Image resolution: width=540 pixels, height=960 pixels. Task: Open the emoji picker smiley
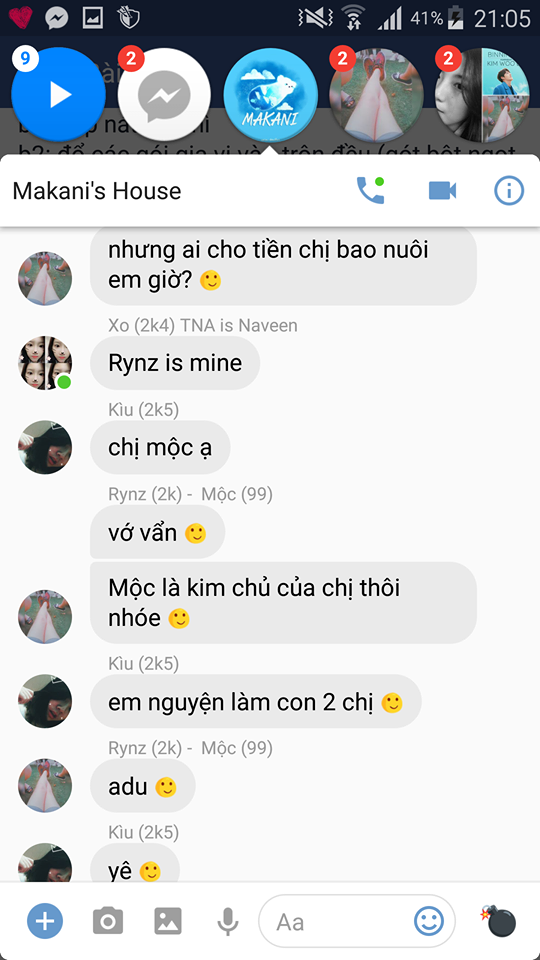point(429,920)
